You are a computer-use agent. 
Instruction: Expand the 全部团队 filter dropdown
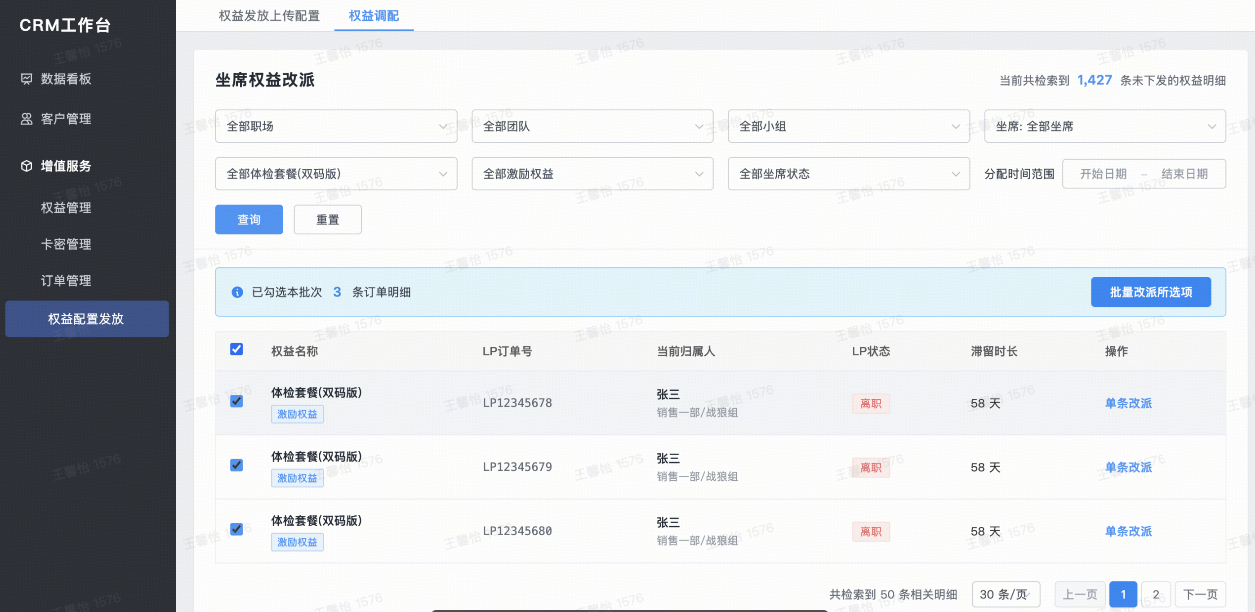(592, 127)
